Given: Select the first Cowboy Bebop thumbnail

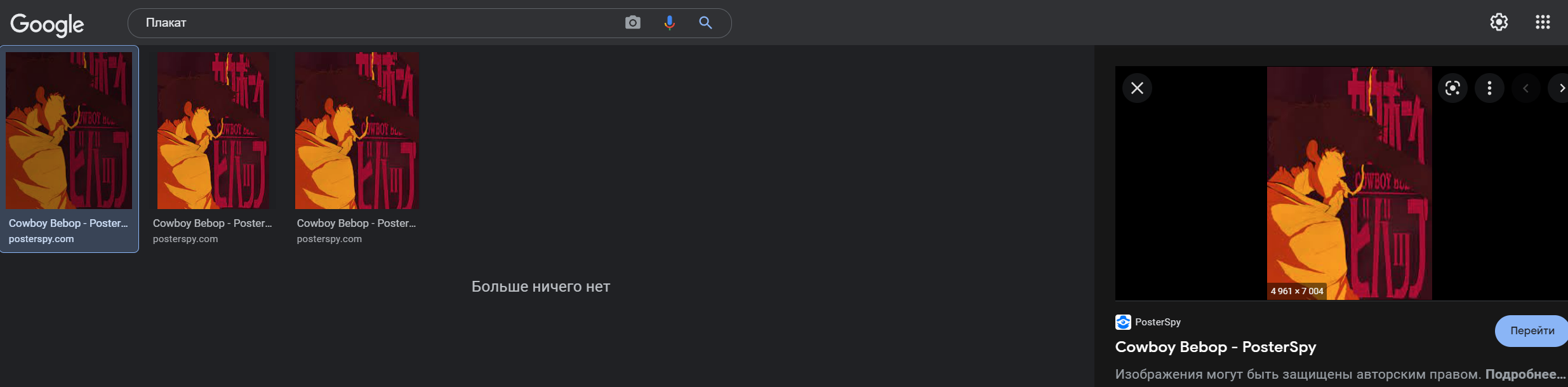Looking at the screenshot, I should coord(69,131).
